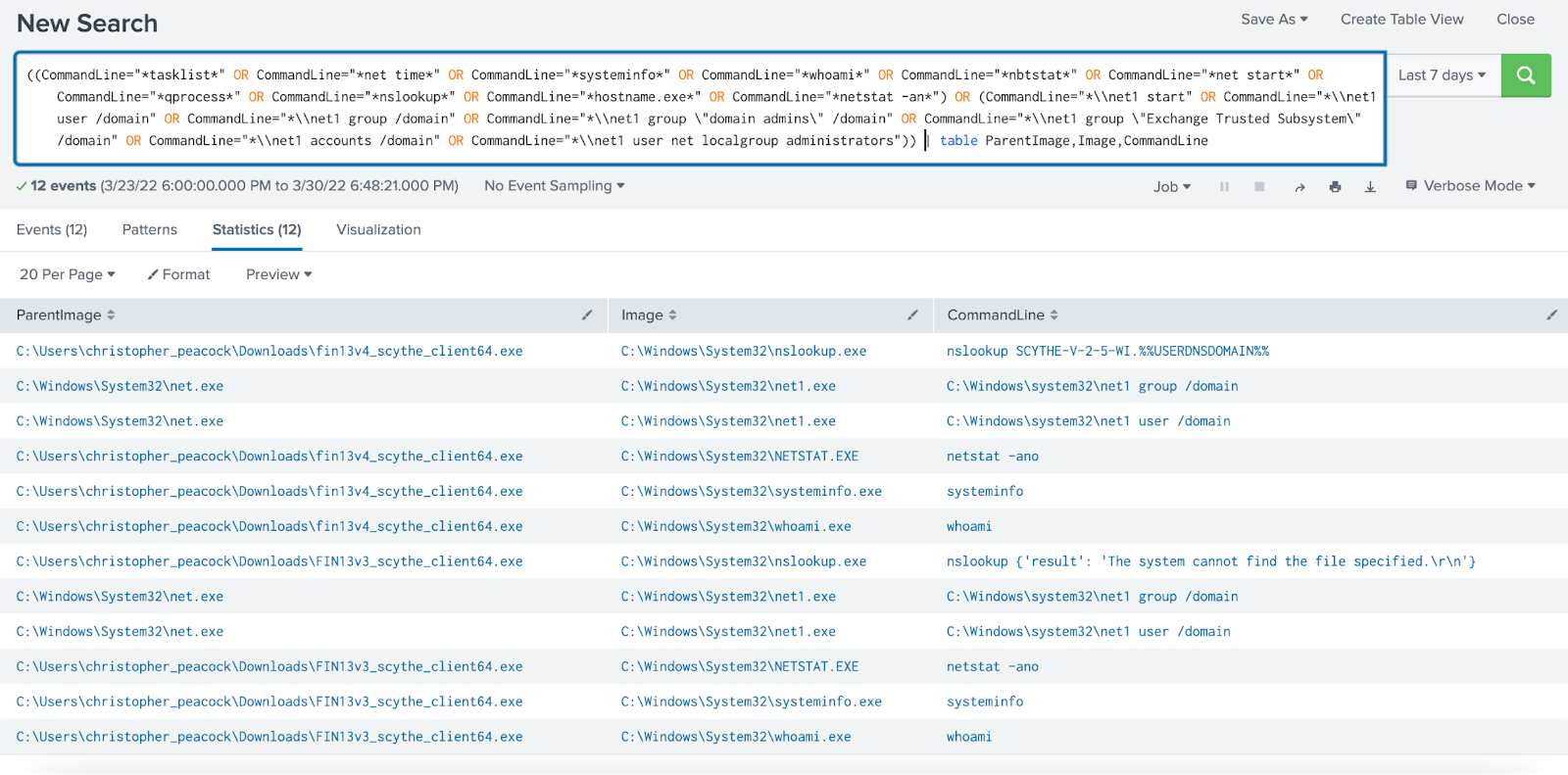Print the search results
Image resolution: width=1568 pixels, height=775 pixels.
[1335, 186]
